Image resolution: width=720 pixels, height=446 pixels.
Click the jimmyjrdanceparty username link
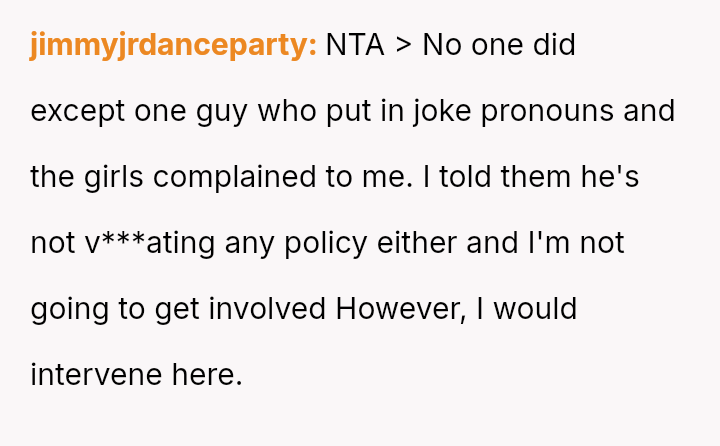(x=173, y=45)
